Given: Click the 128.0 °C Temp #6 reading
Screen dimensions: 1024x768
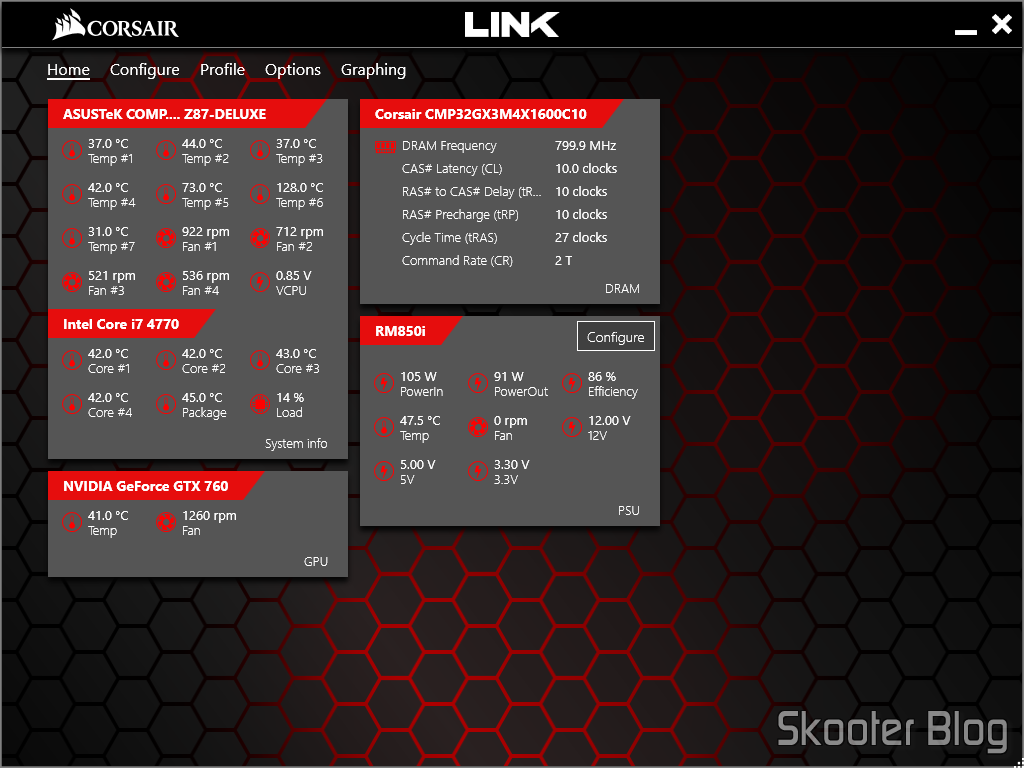Looking at the screenshot, I should (x=300, y=187).
